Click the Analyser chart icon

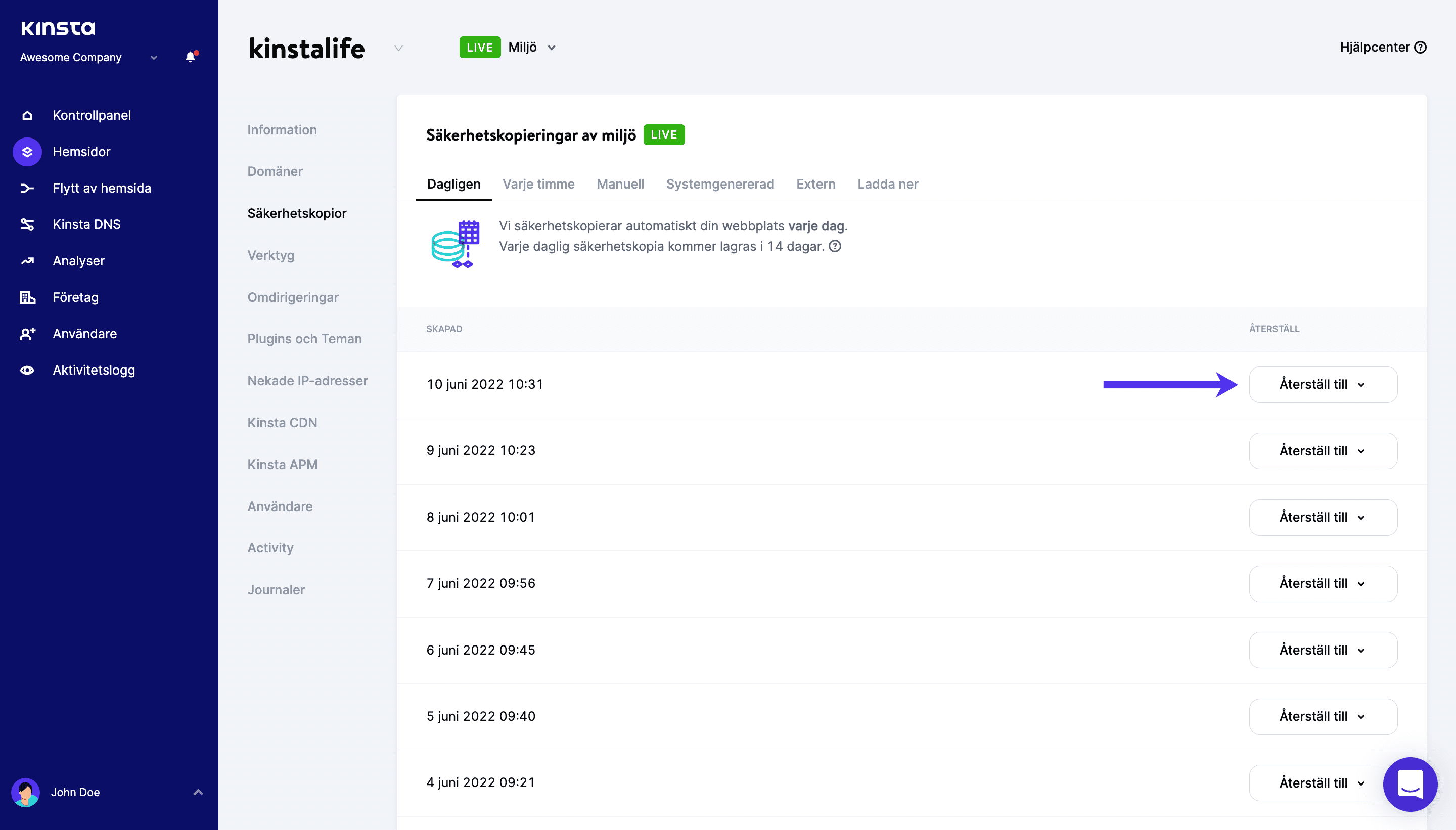click(27, 261)
